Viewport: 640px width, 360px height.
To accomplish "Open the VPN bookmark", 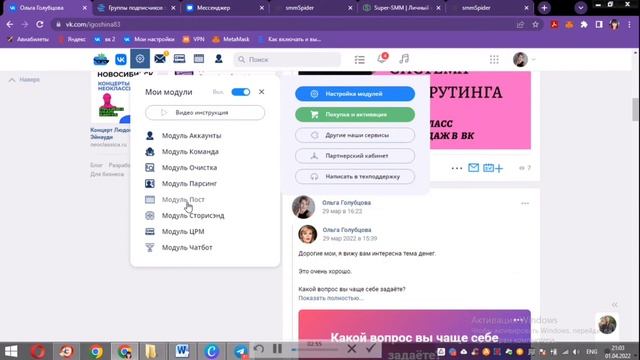I will (194, 39).
